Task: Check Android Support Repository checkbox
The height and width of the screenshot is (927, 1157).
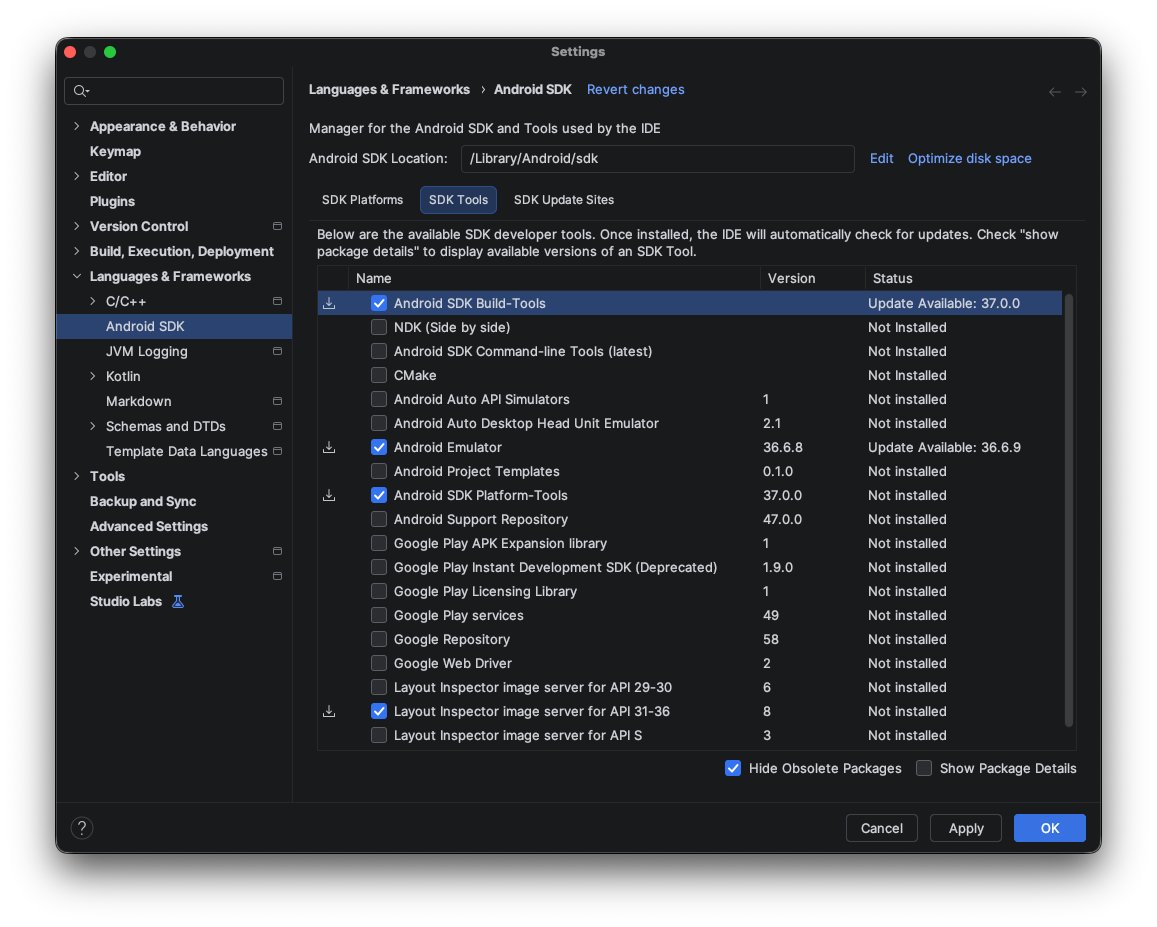Action: [x=379, y=519]
